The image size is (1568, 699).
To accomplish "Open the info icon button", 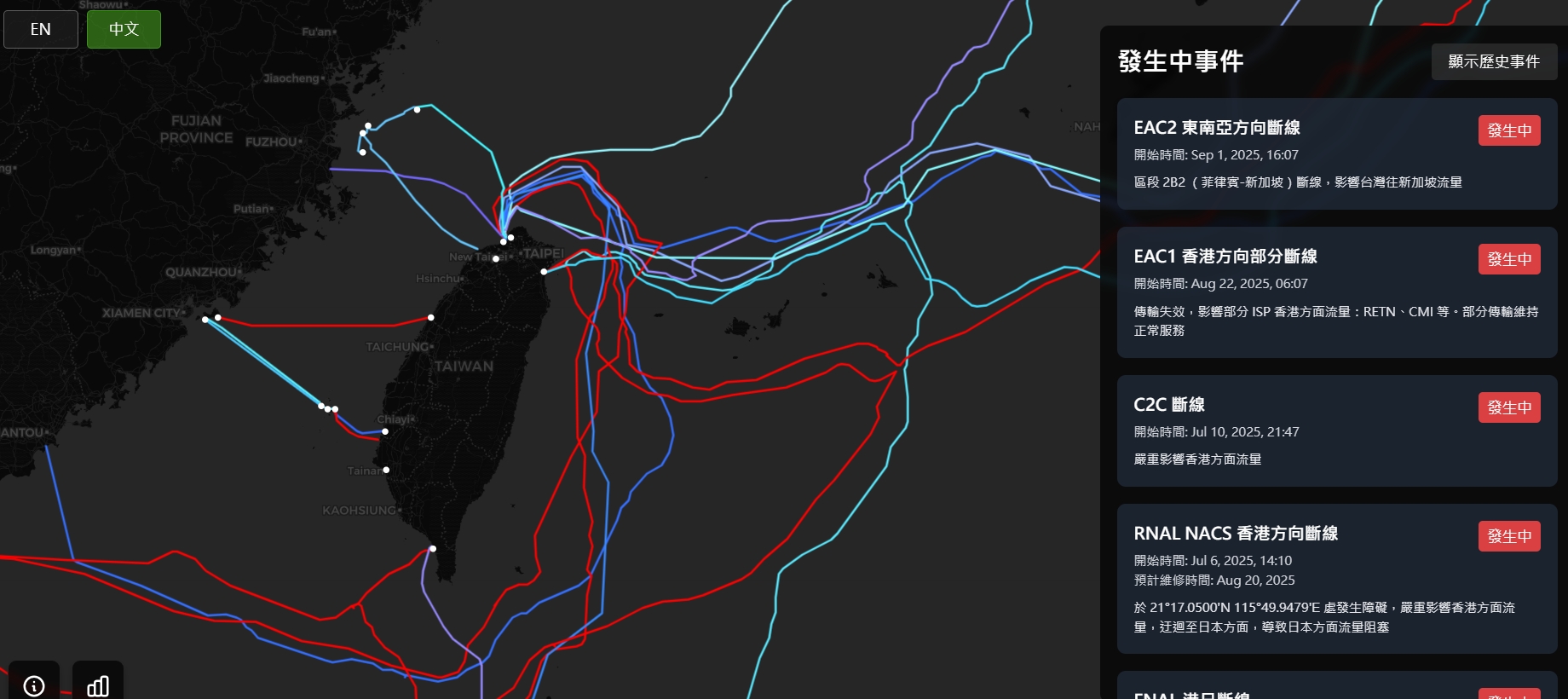I will click(34, 685).
